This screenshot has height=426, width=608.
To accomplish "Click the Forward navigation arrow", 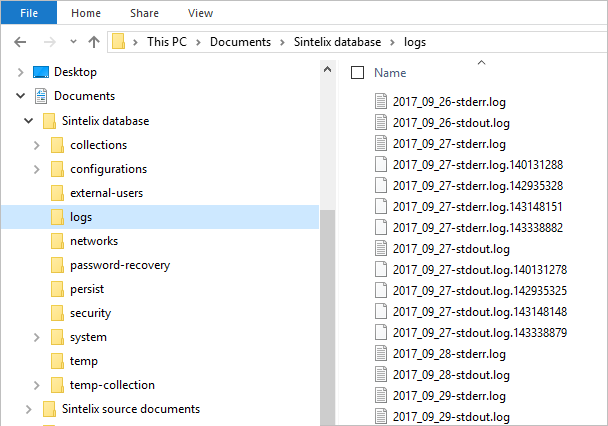I will point(47,42).
